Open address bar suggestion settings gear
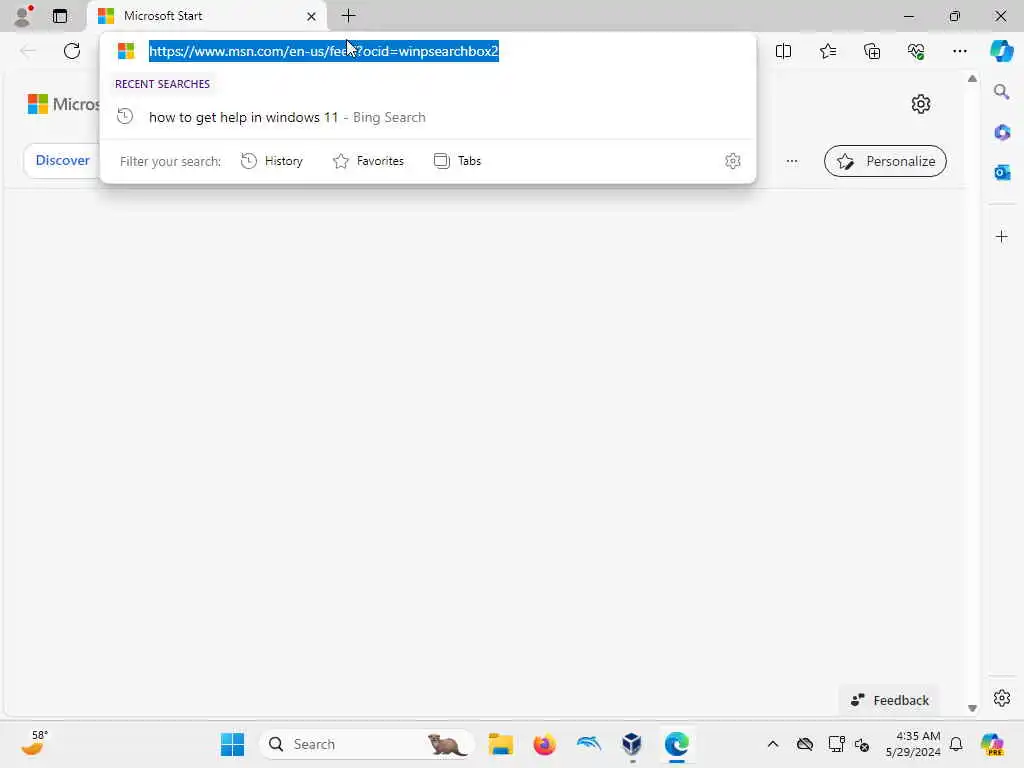1024x768 pixels. 733,161
